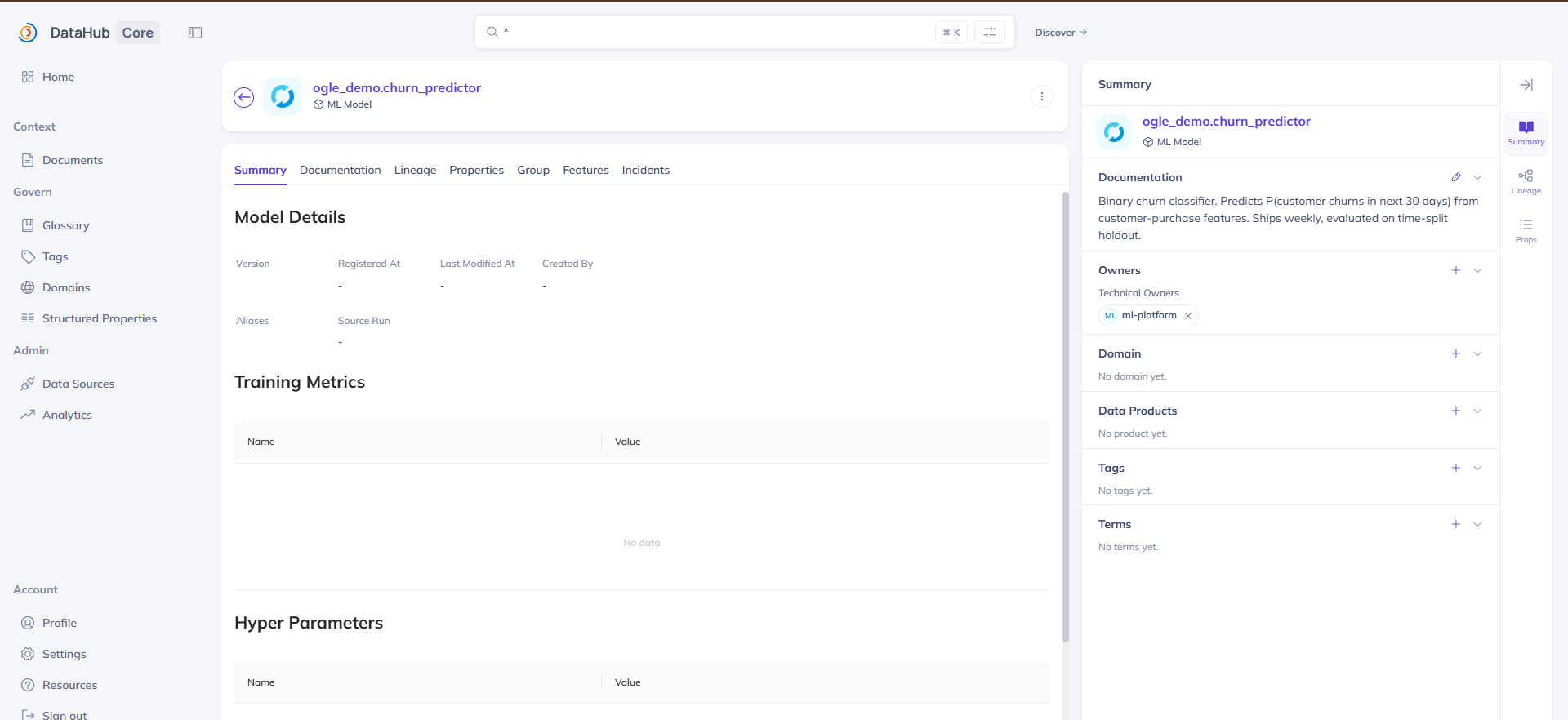Open the Lineage icon in side rail
The height and width of the screenshot is (720, 1568).
1526,181
